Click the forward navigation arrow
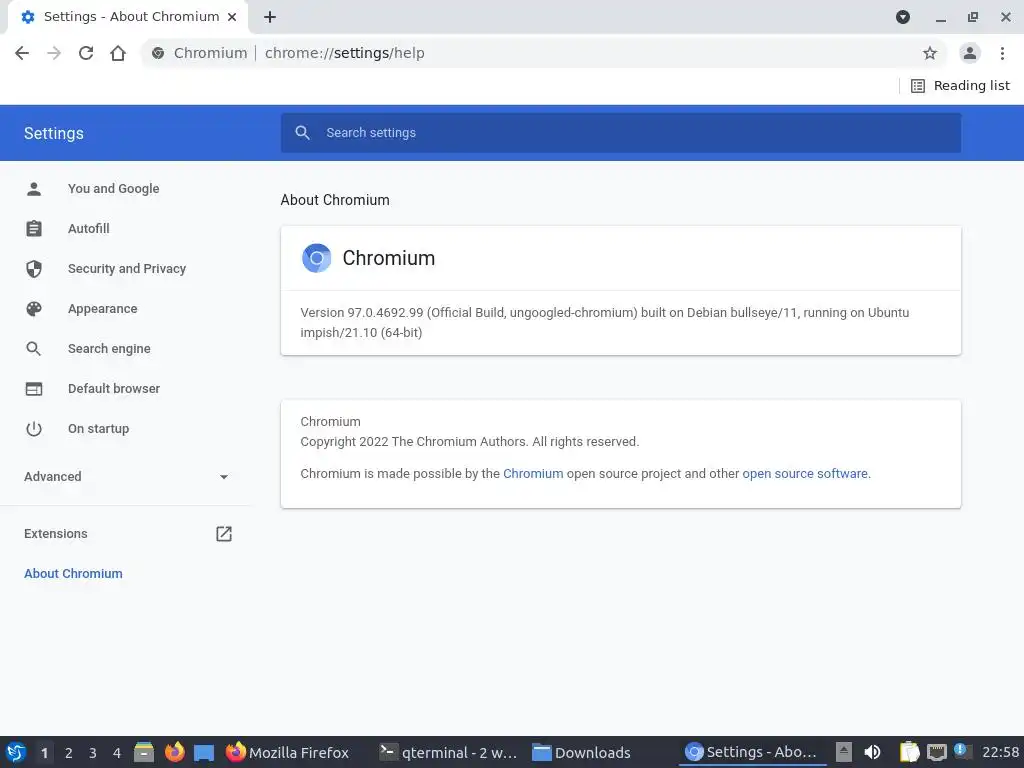Image resolution: width=1024 pixels, height=768 pixels. point(54,53)
